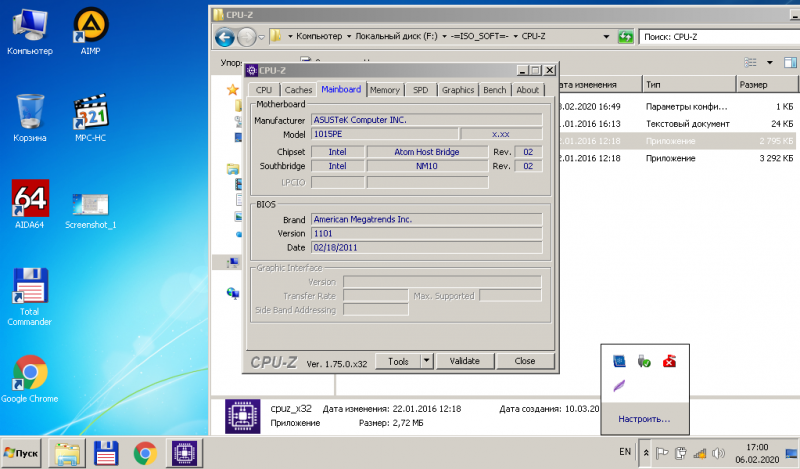Click the BIOS version 1101 field
800x469 pixels.
(x=427, y=233)
